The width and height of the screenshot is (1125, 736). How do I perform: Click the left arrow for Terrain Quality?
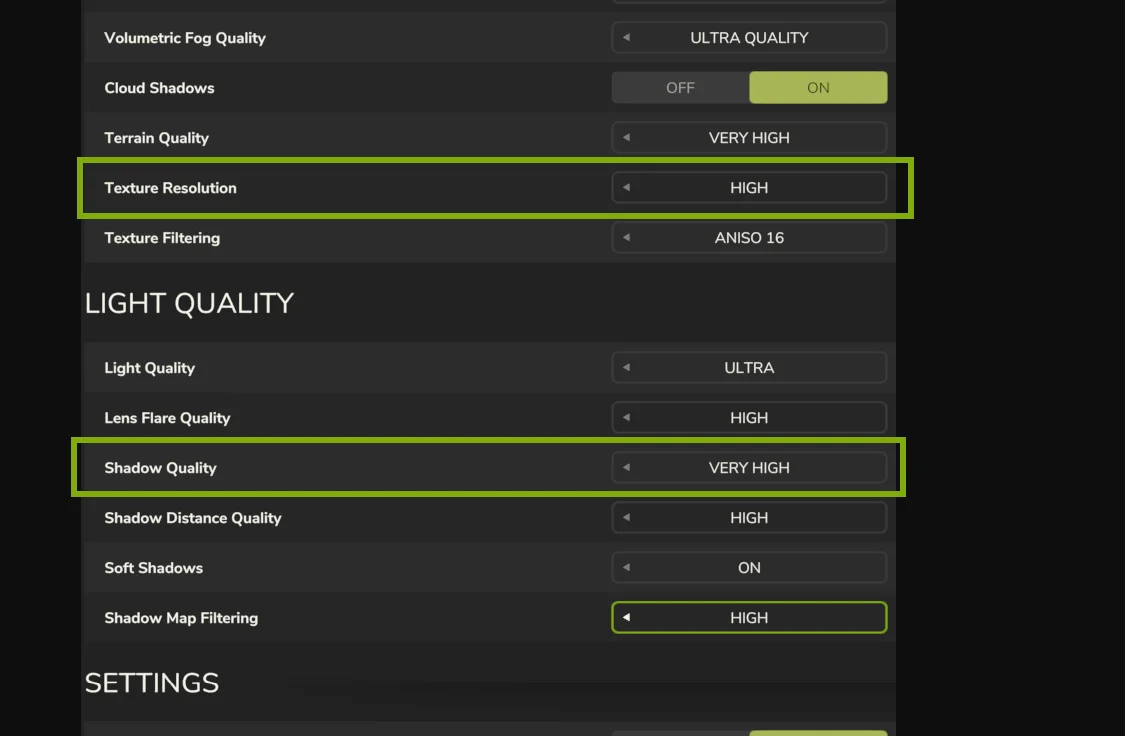[x=626, y=138]
